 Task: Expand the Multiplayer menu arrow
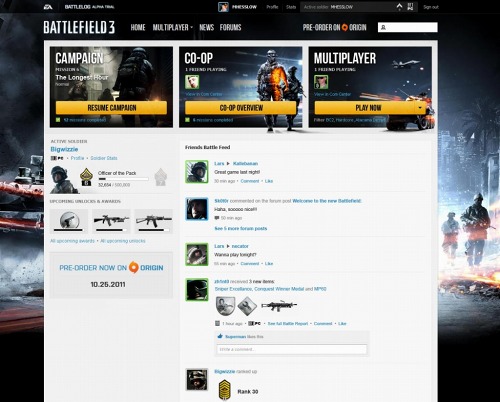(x=192, y=28)
